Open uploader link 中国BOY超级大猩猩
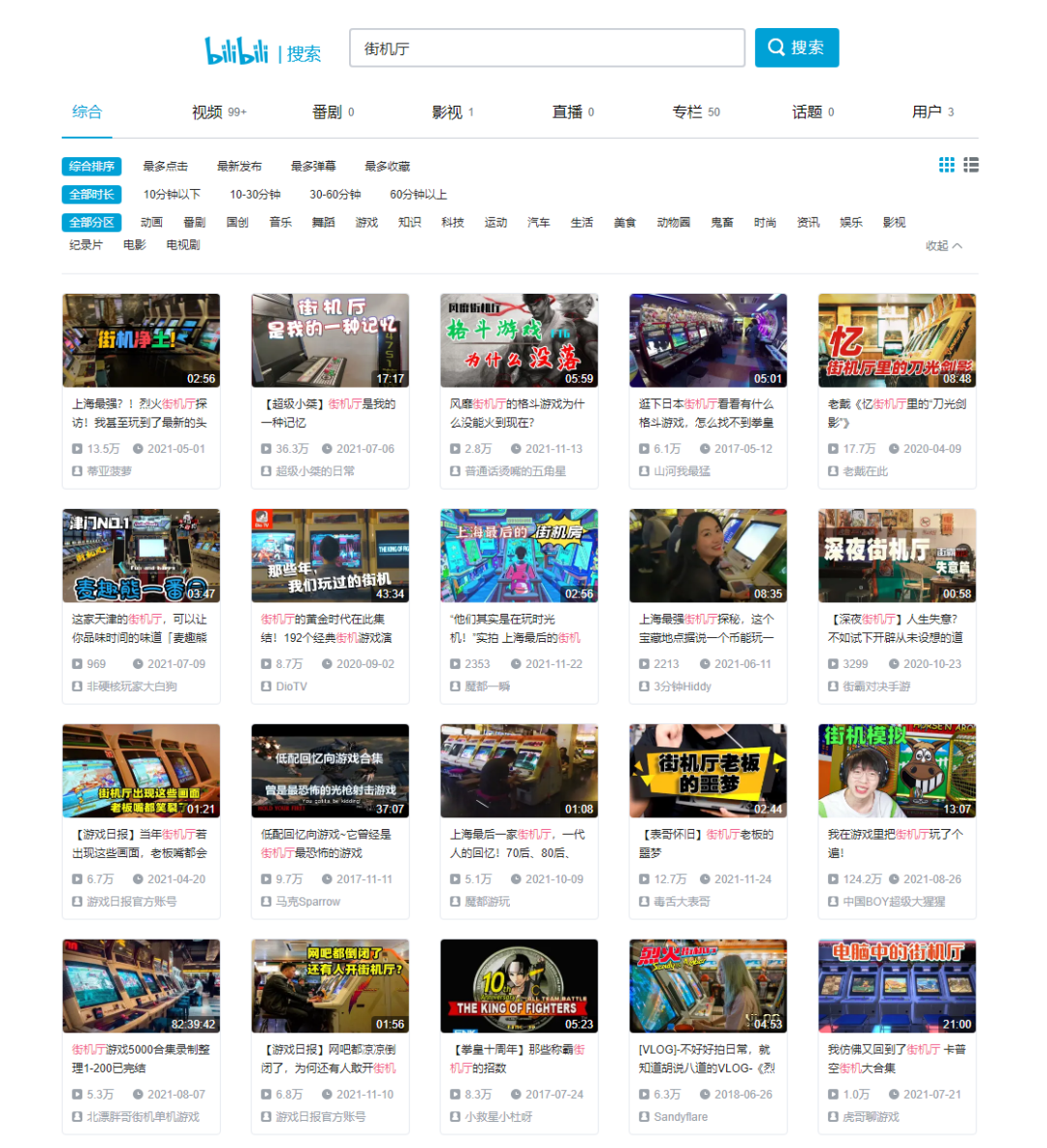 [x=894, y=902]
